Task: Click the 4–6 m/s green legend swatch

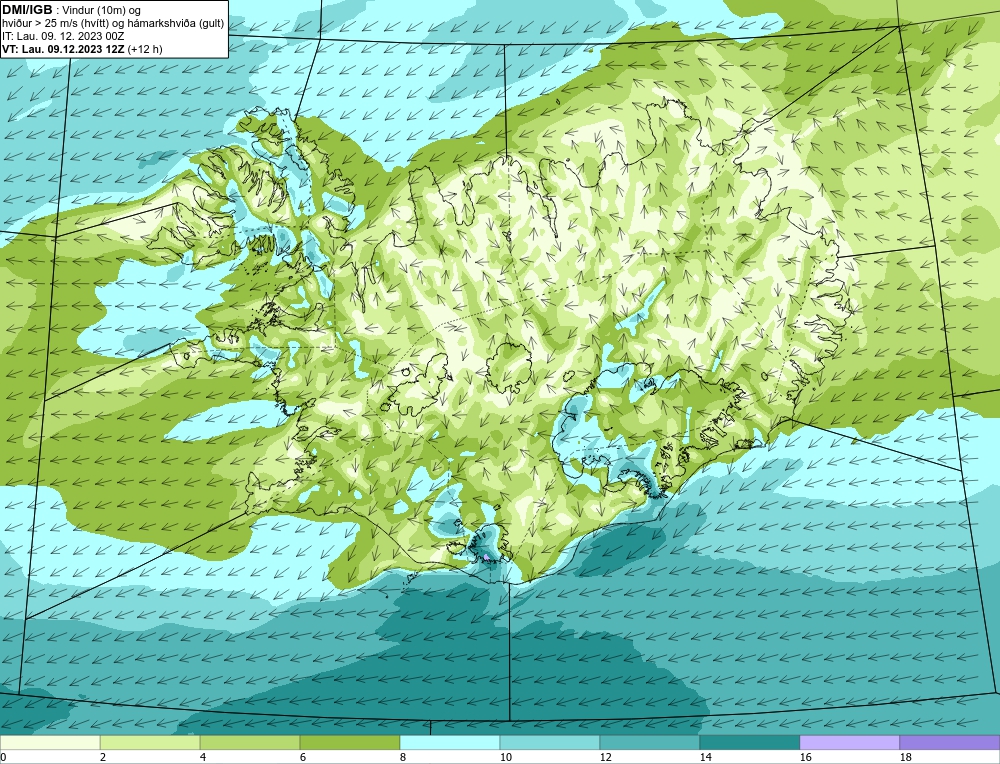Action: tap(250, 743)
